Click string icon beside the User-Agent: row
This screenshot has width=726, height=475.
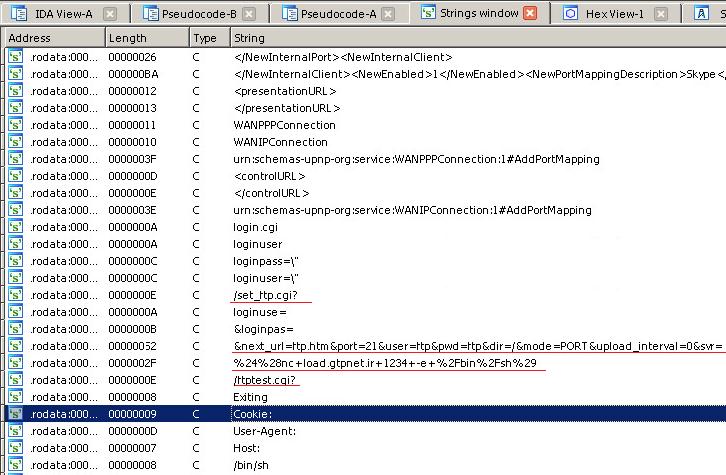click(x=16, y=431)
